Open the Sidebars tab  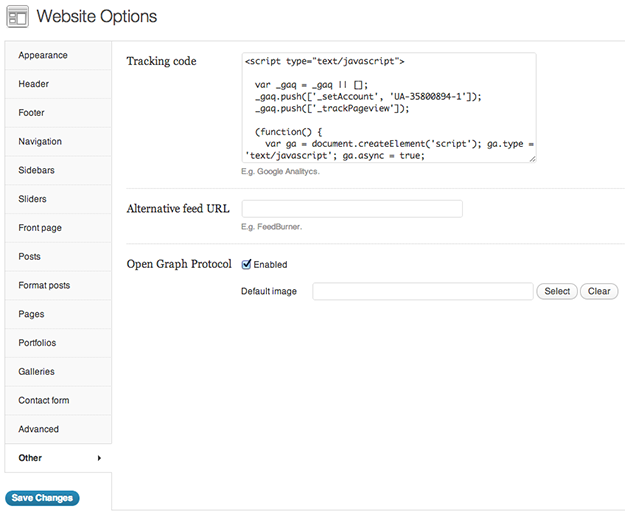36,171
